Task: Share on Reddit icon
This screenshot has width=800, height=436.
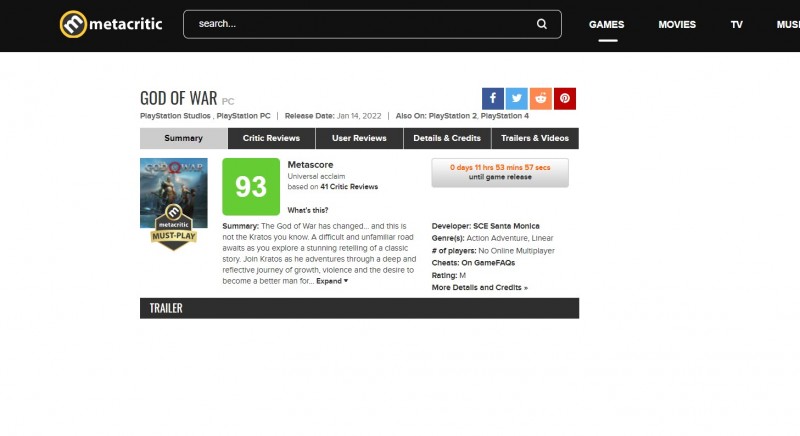Action: click(541, 98)
